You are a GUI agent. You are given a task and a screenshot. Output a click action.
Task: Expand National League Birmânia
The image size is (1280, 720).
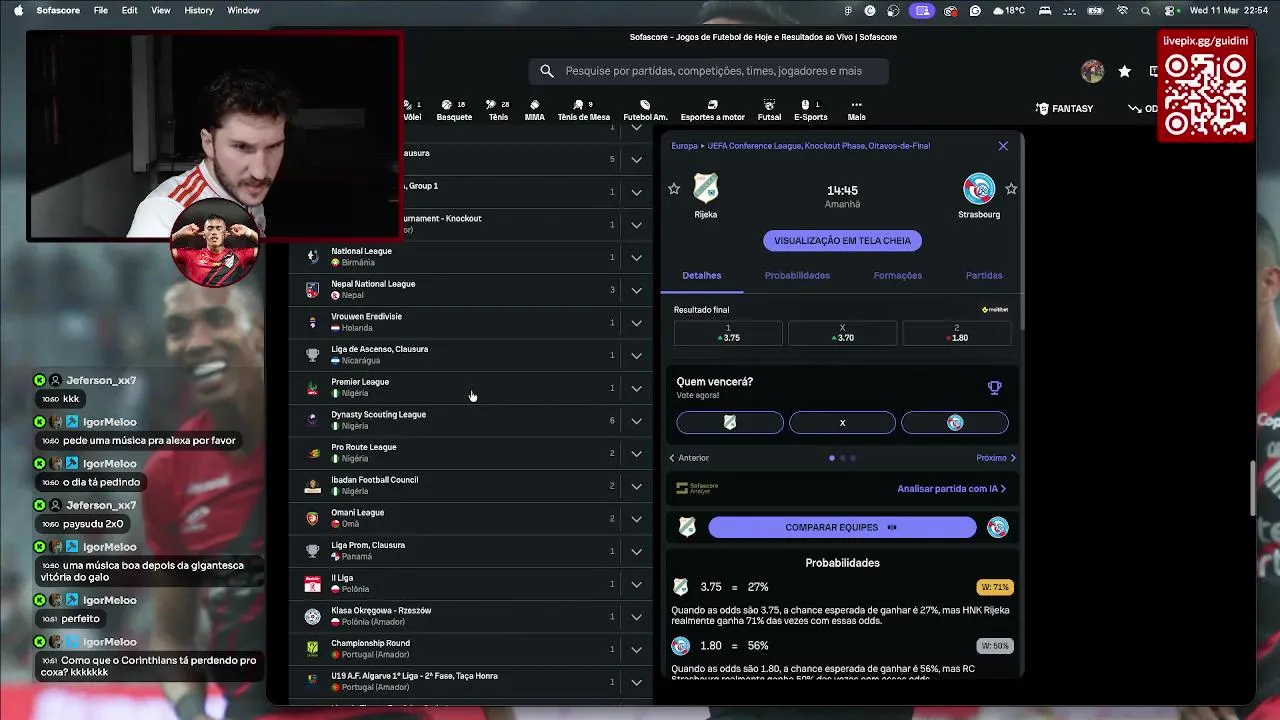point(636,257)
